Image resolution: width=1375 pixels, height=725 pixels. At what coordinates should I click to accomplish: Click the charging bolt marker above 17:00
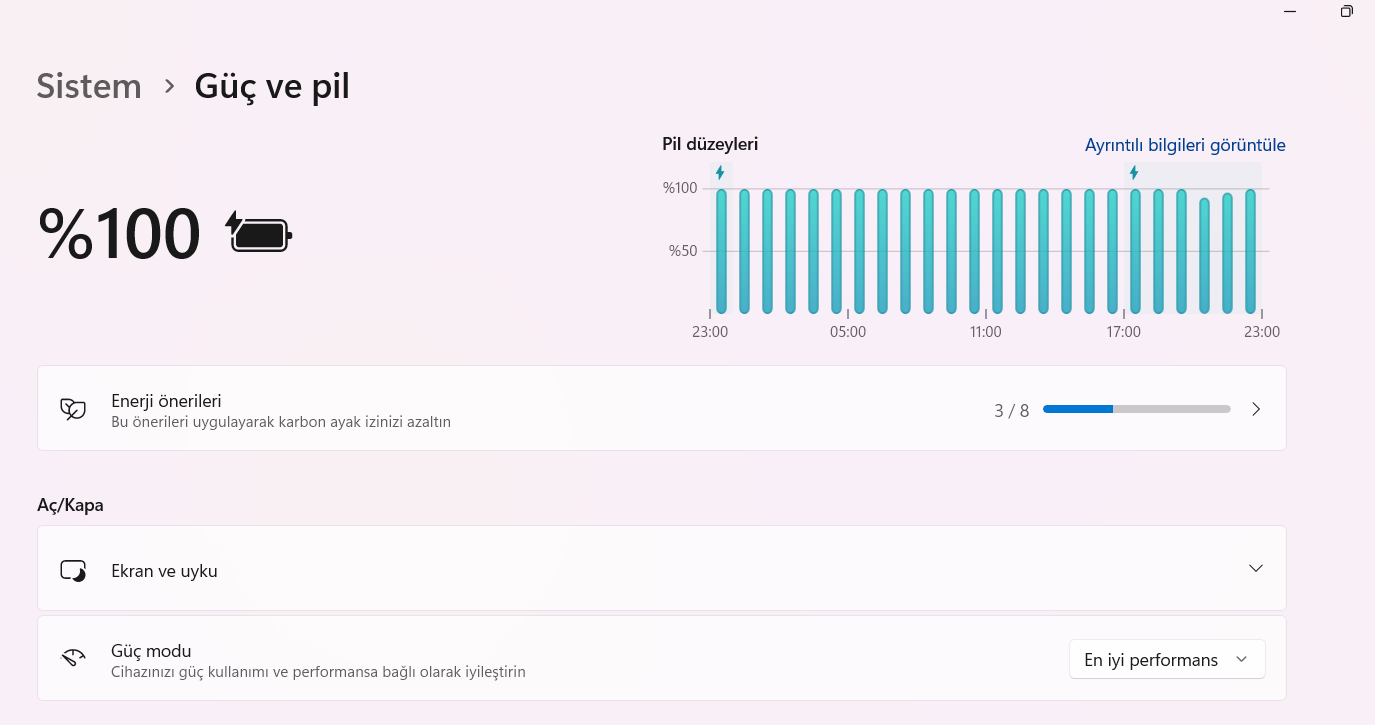click(x=1134, y=173)
